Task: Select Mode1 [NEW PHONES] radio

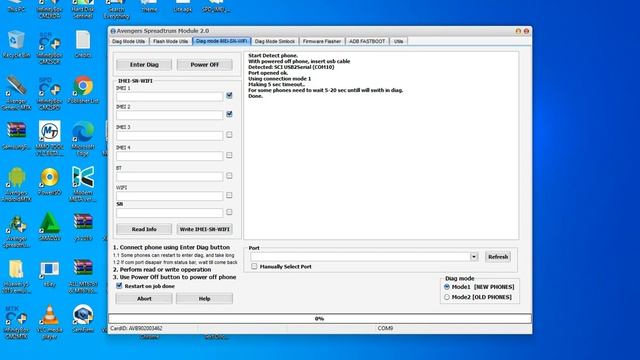Action: point(447,287)
